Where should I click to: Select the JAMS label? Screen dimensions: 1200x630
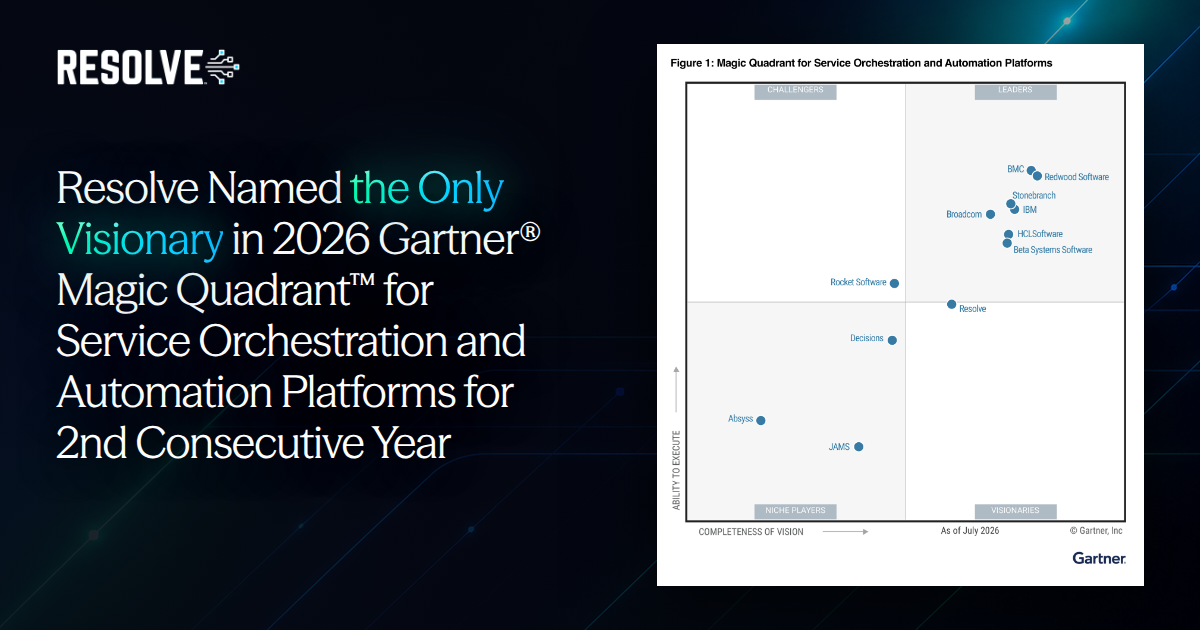click(x=839, y=447)
